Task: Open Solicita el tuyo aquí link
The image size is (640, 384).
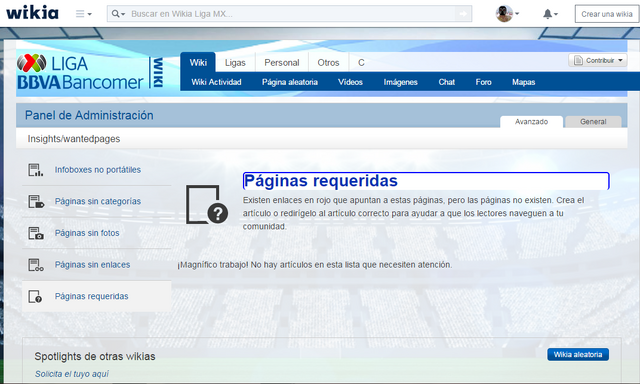Action: pos(72,374)
